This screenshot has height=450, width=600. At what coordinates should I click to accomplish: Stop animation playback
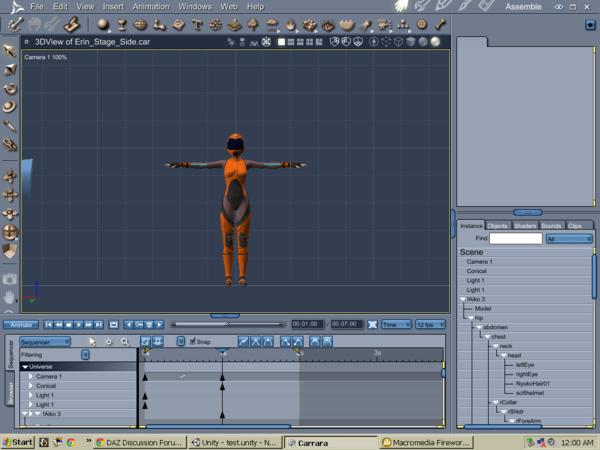click(x=68, y=324)
